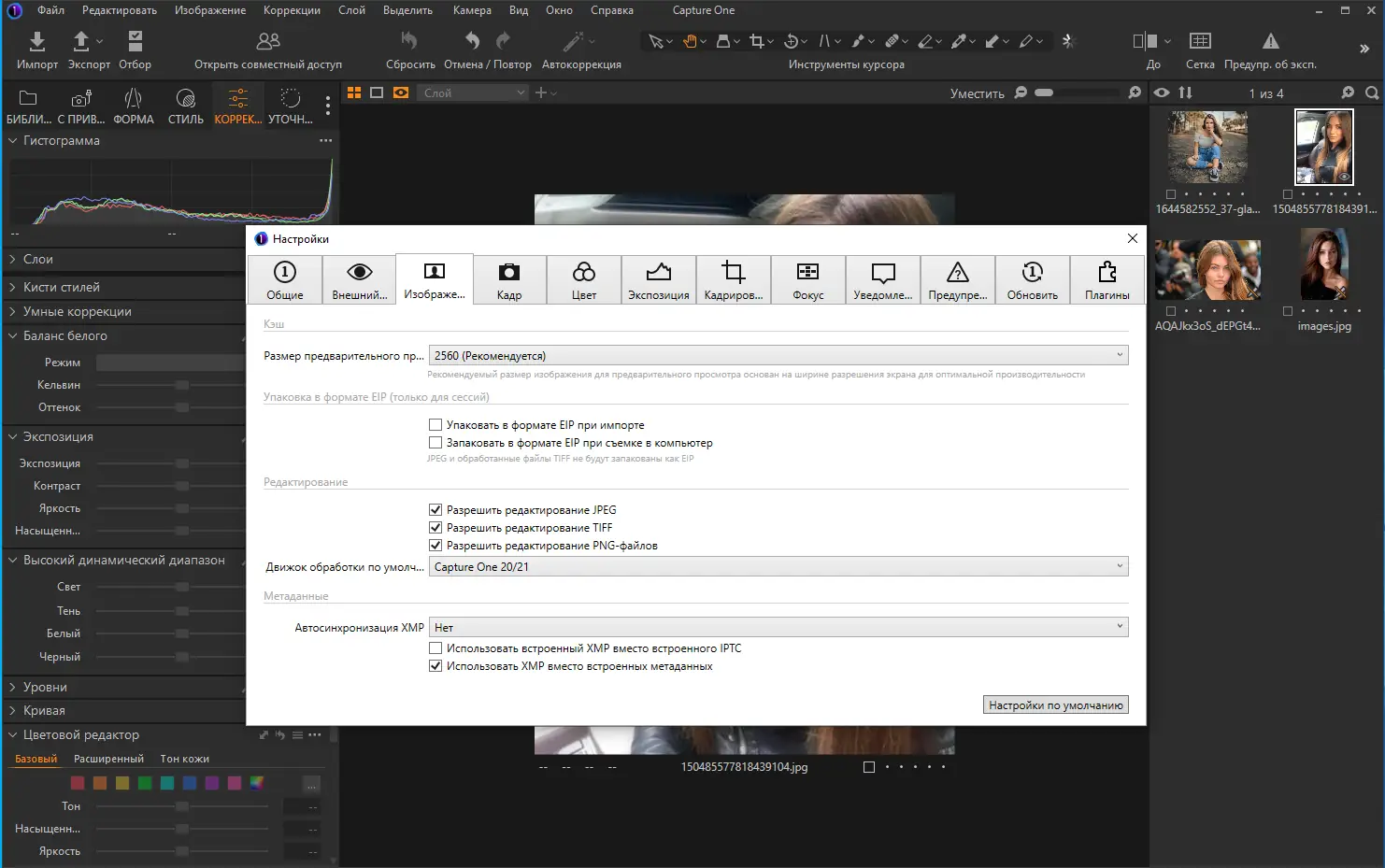The width and height of the screenshot is (1385, 868).
Task: Toggle the eye visibility icon above browser
Action: [x=1162, y=92]
